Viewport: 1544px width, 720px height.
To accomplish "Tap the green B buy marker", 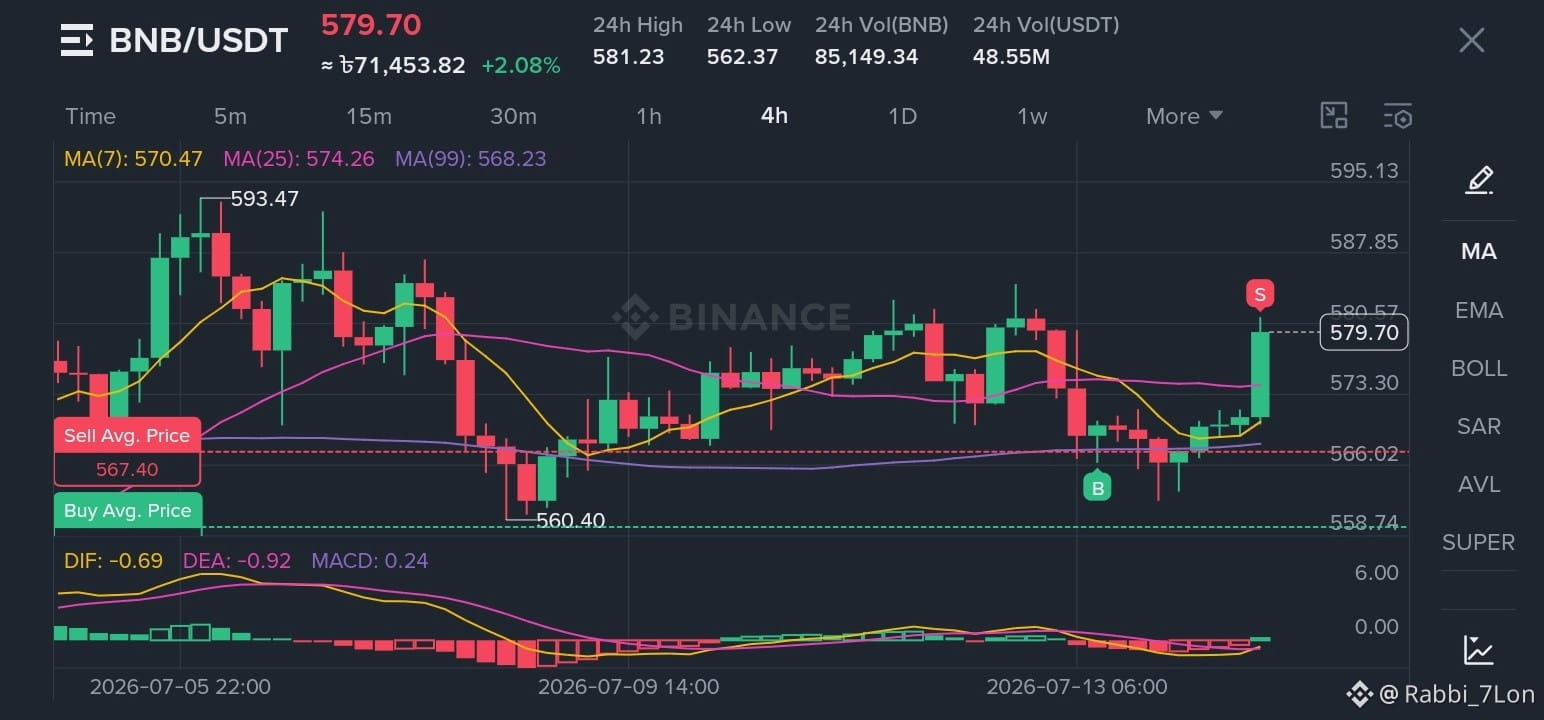I will 1097,487.
